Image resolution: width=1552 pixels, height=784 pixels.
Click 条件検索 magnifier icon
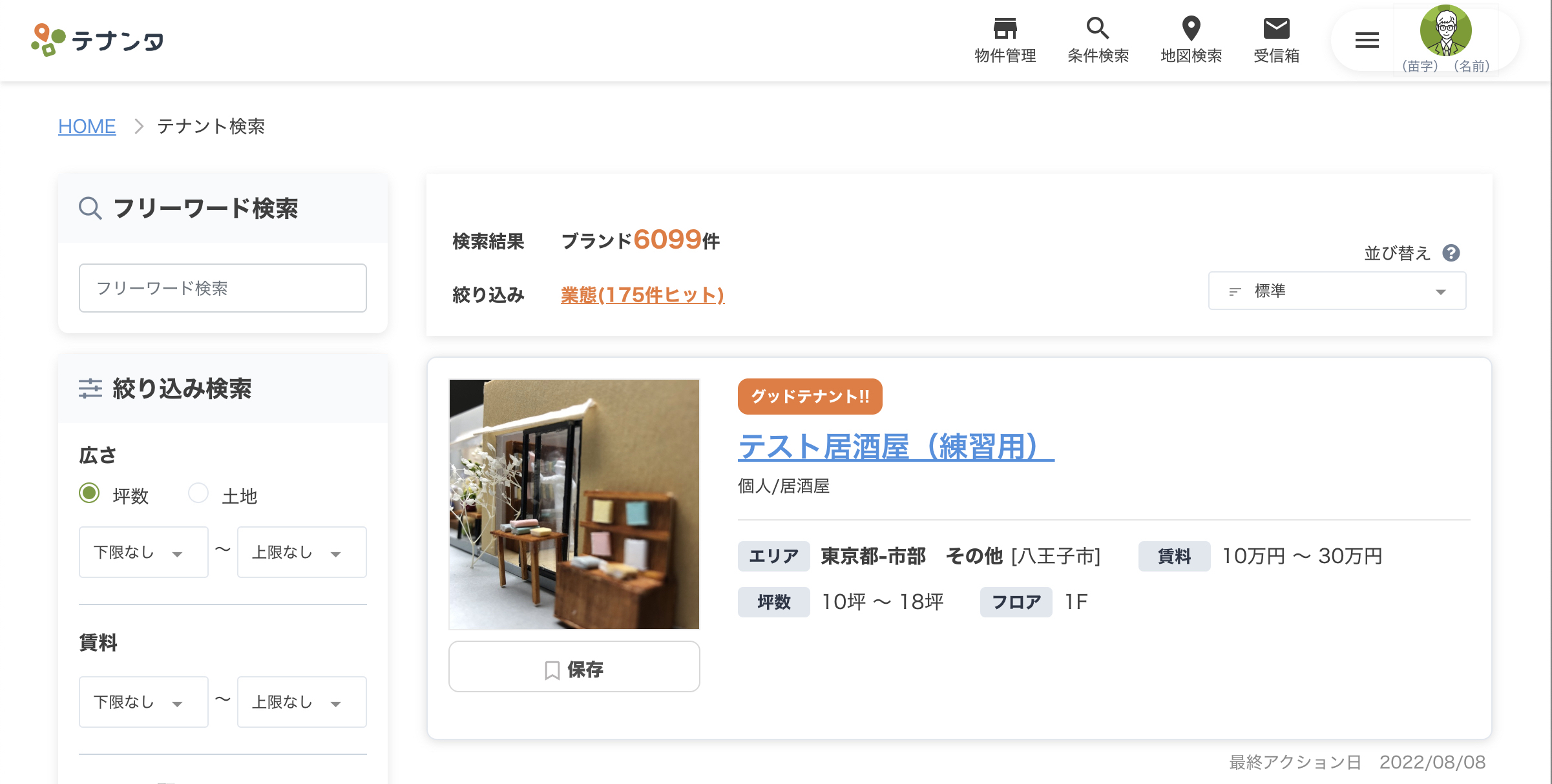click(1097, 29)
